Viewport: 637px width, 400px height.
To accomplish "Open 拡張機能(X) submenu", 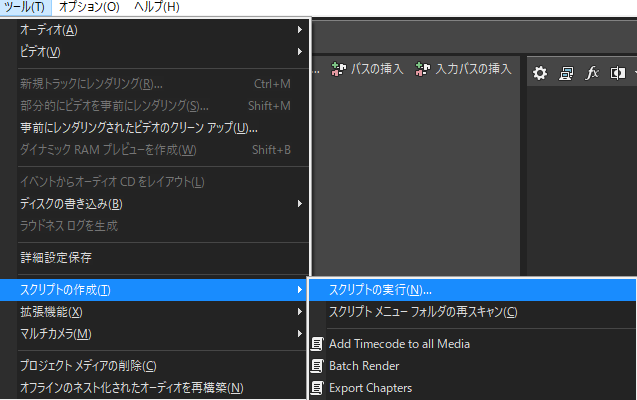I will (154, 312).
